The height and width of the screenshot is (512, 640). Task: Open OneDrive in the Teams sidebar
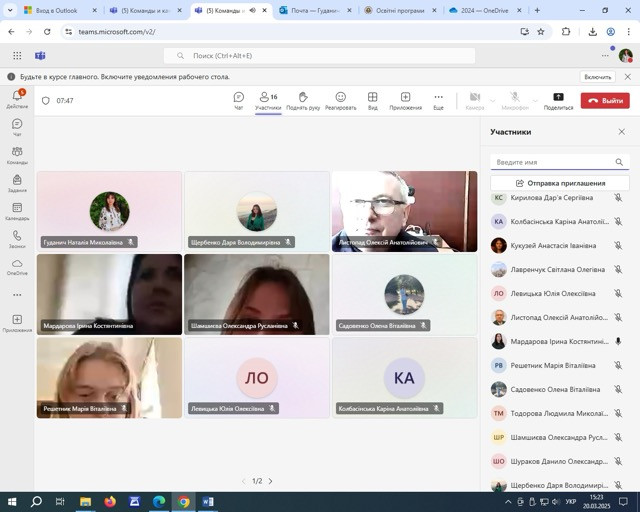pyautogui.click(x=17, y=267)
